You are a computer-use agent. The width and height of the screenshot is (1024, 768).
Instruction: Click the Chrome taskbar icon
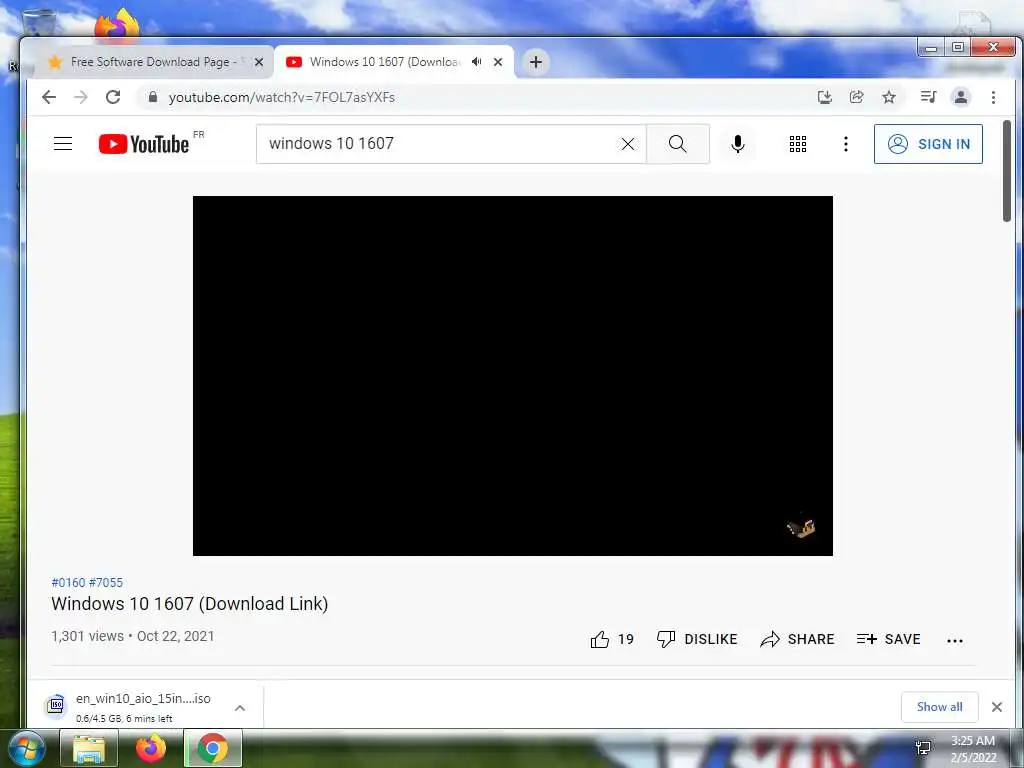click(213, 748)
